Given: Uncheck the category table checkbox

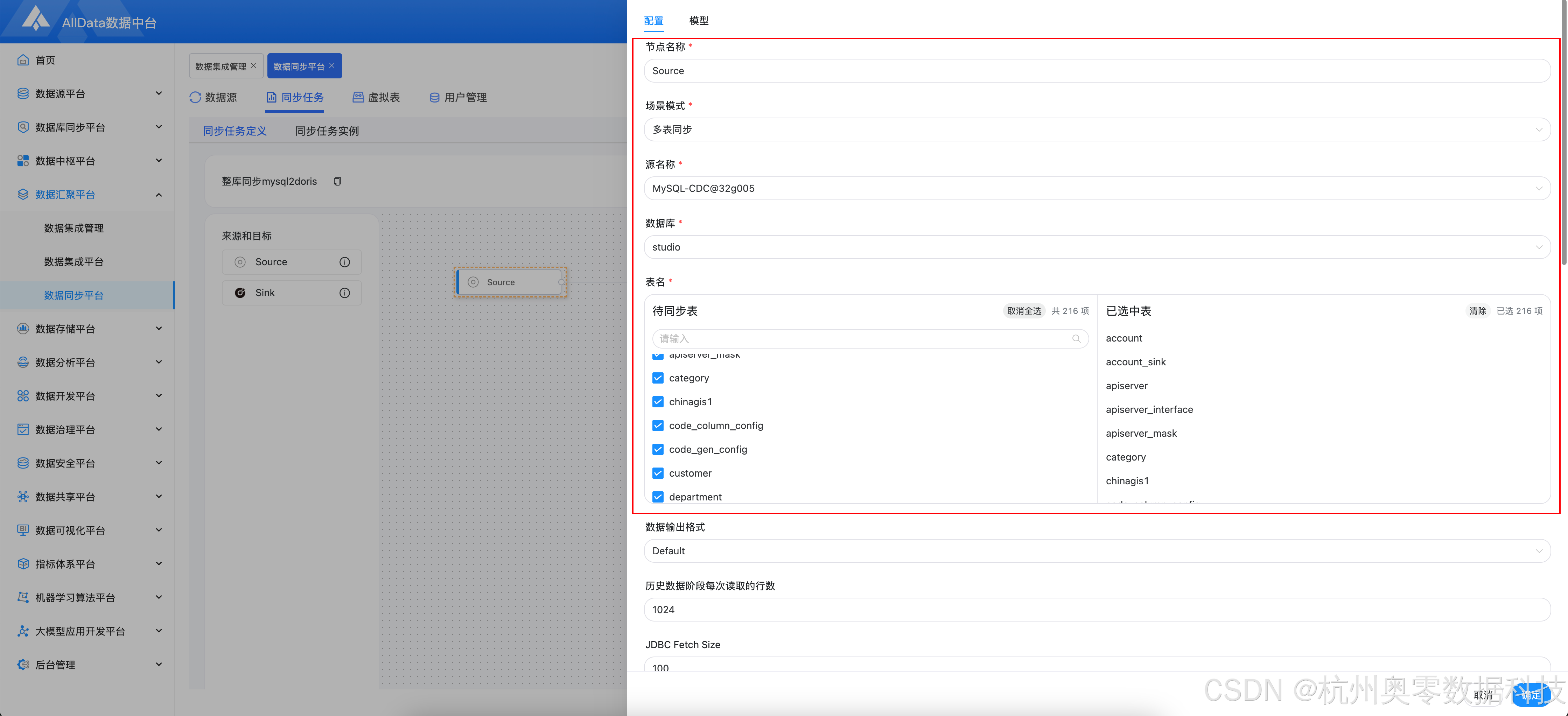Looking at the screenshot, I should 657,378.
